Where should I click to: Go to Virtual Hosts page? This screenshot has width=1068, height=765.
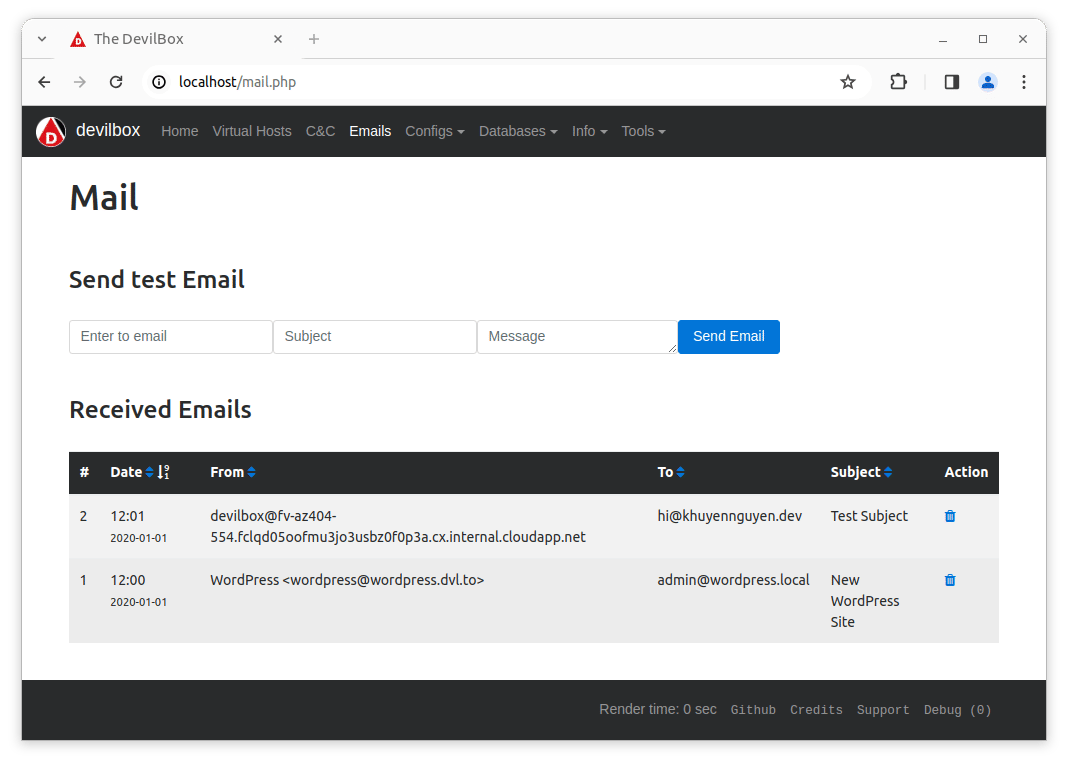pyautogui.click(x=252, y=131)
